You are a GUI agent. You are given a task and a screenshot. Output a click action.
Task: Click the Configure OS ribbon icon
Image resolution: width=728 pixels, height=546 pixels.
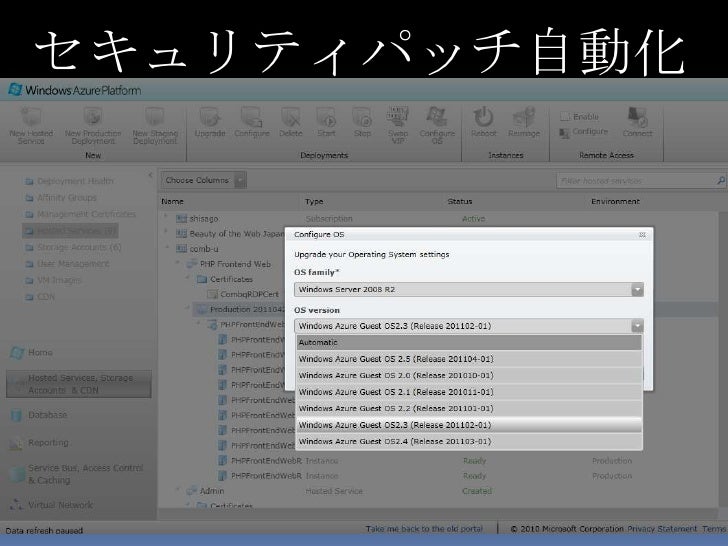pyautogui.click(x=437, y=117)
